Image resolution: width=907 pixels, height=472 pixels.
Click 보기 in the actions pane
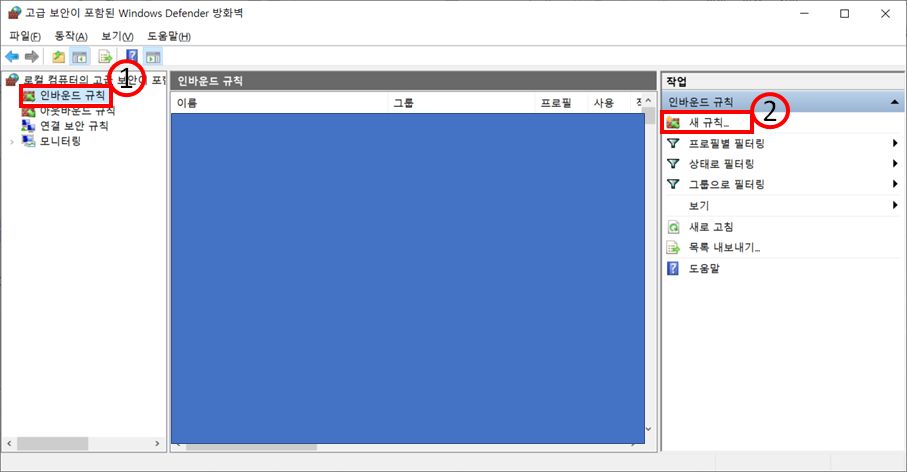coord(699,205)
